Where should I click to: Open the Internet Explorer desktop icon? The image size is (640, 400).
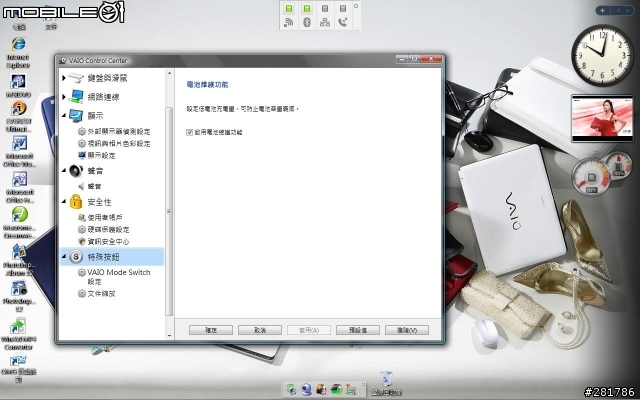18,52
